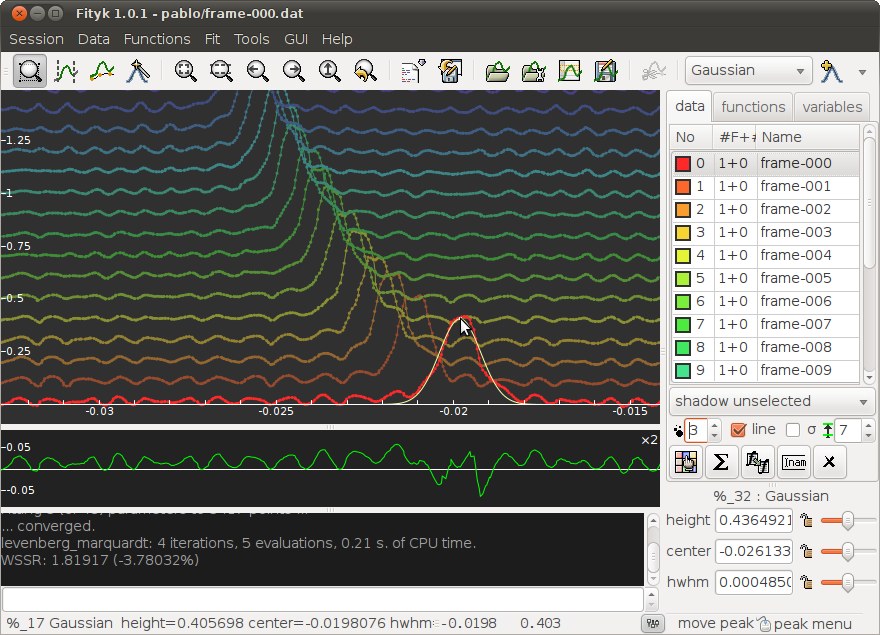Decrease the value 7 spinner
The image size is (880, 635).
[x=868, y=436]
